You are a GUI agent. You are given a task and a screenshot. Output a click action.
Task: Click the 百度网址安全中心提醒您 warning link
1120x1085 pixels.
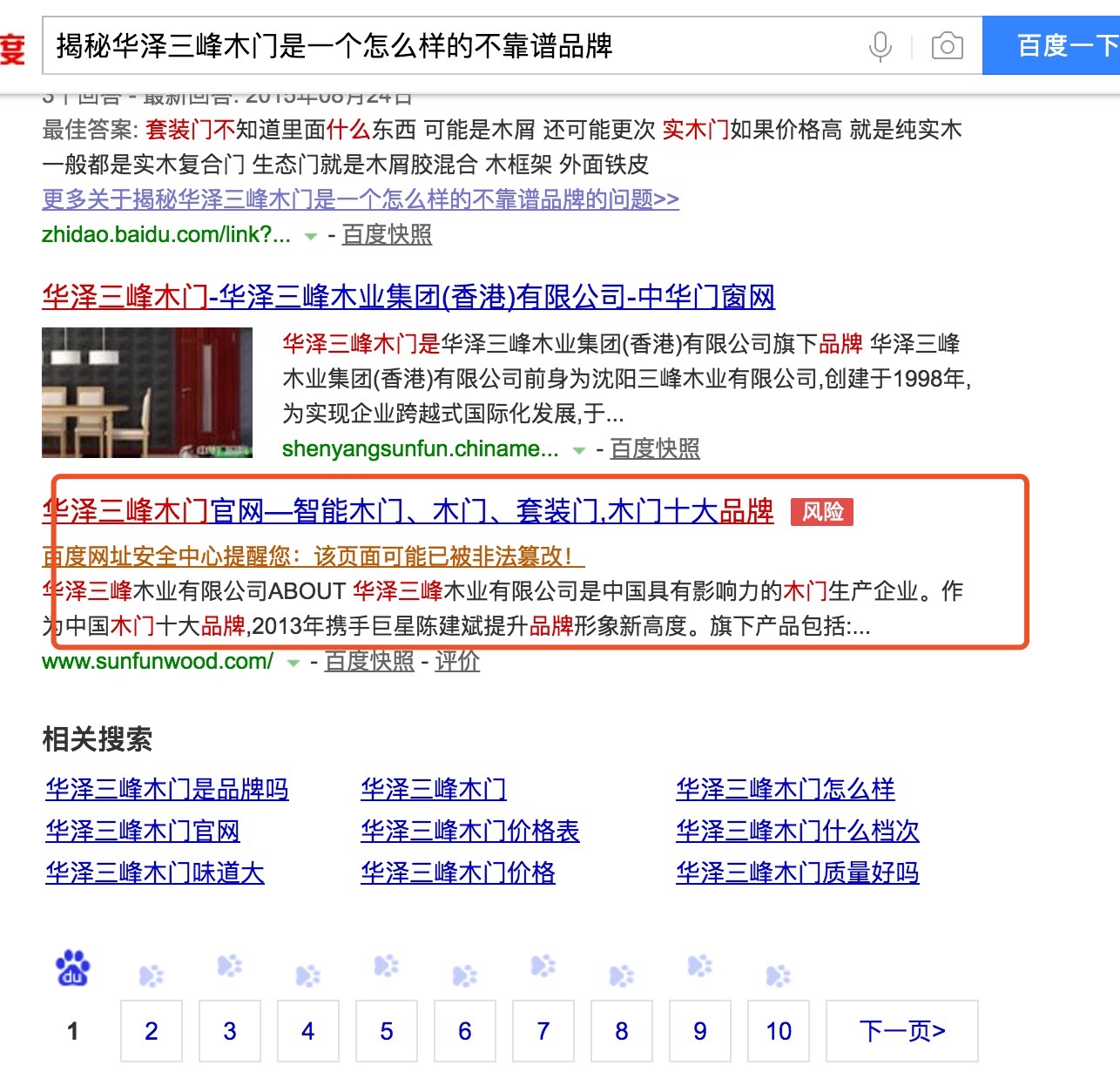[314, 556]
